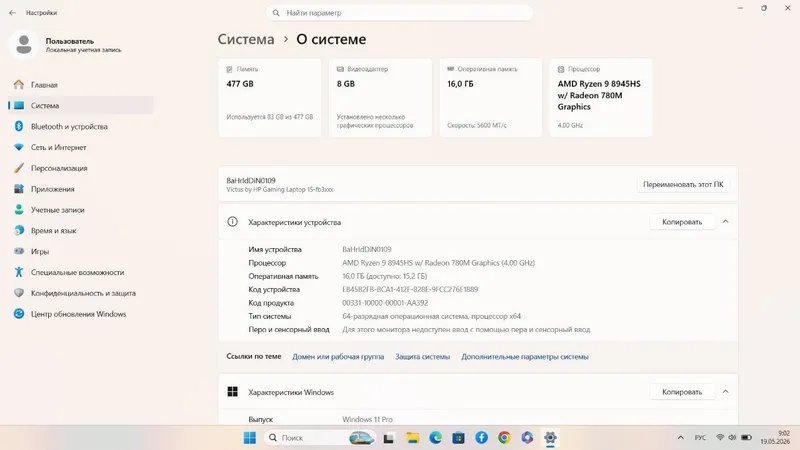The image size is (800, 450).
Task: Open the Память 477 GB card
Action: point(270,97)
